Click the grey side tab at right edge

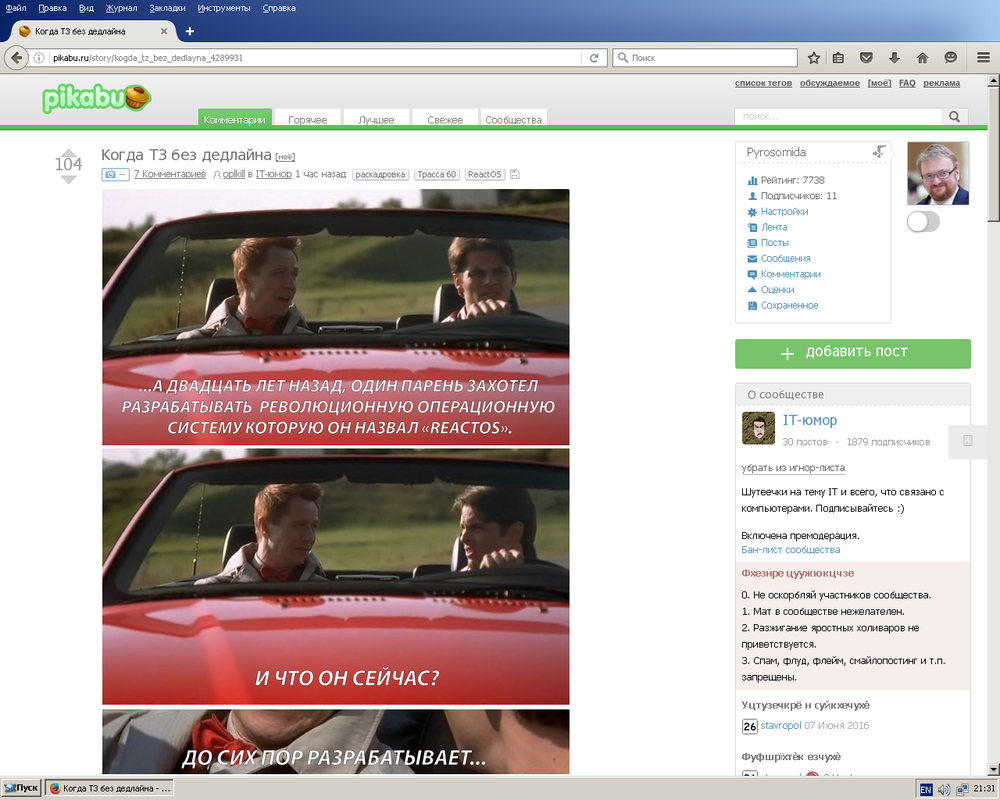pos(967,441)
